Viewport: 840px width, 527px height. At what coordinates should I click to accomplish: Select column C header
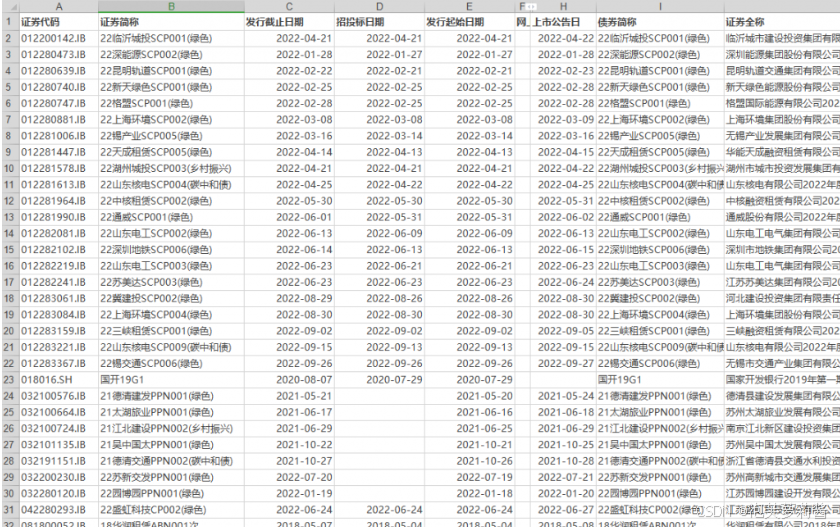289,6
